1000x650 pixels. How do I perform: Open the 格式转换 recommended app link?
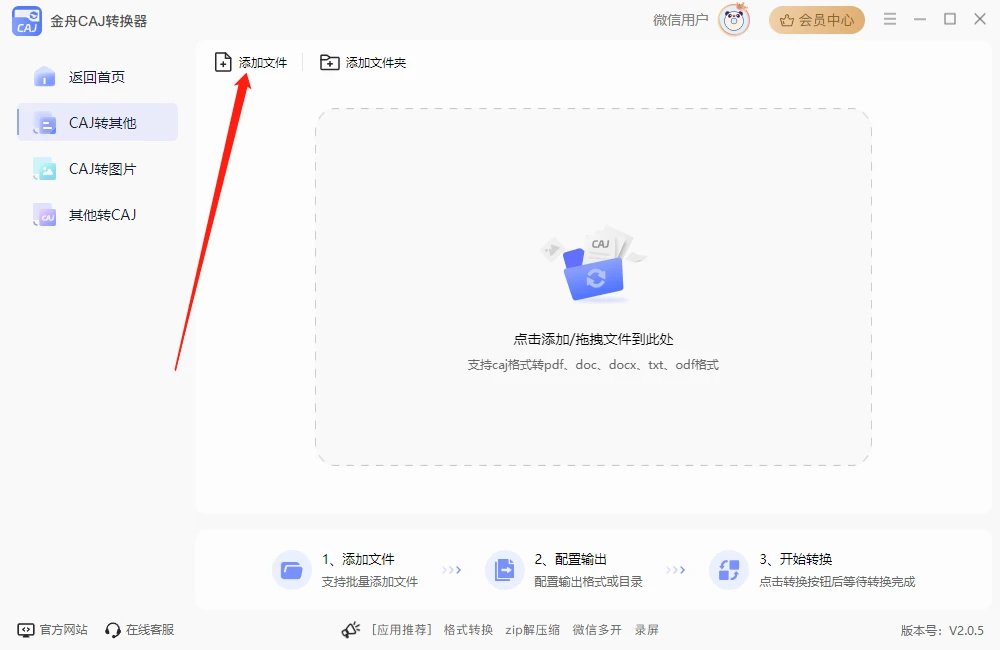coord(468,630)
